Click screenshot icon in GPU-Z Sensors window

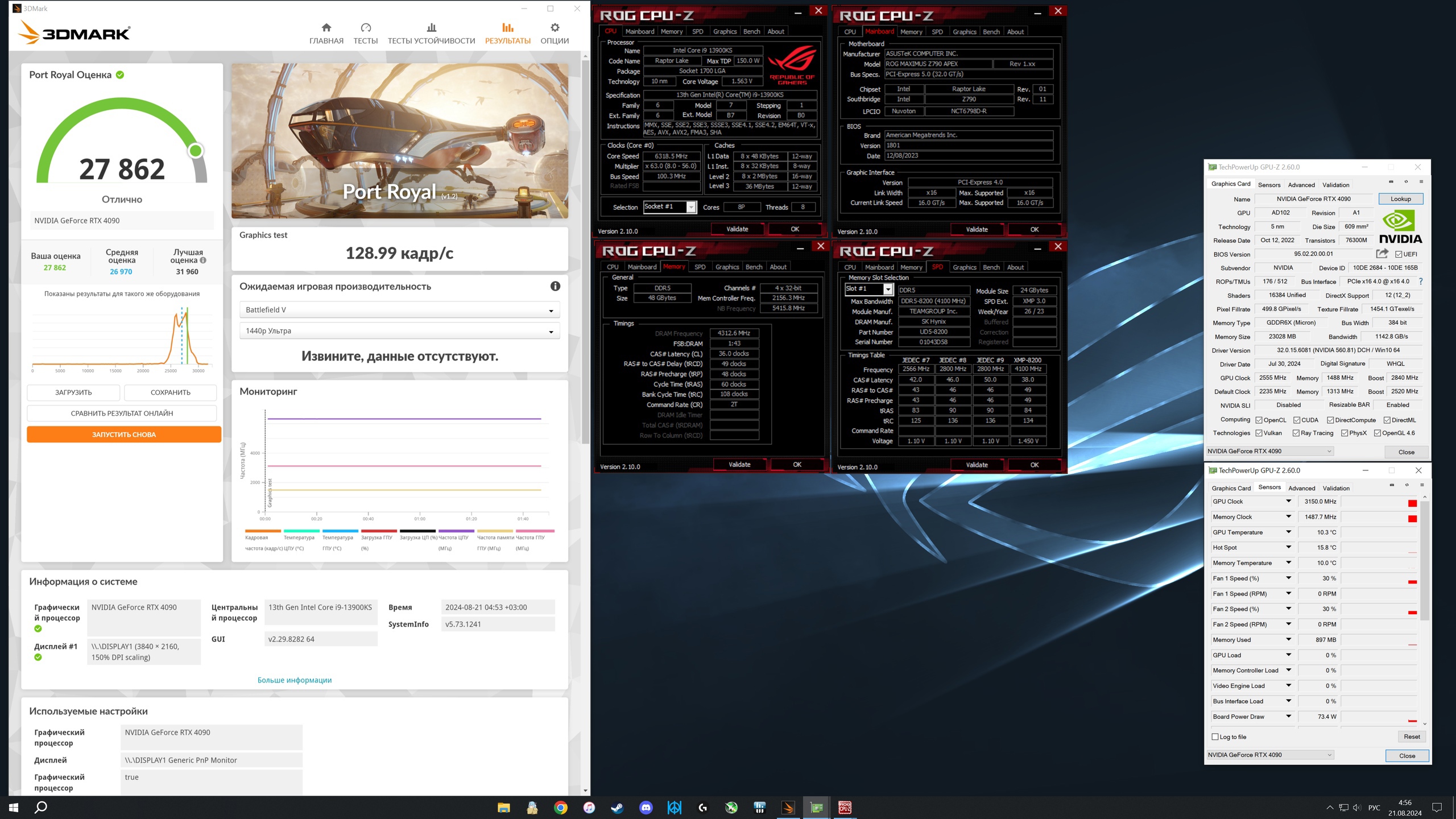tap(1392, 485)
